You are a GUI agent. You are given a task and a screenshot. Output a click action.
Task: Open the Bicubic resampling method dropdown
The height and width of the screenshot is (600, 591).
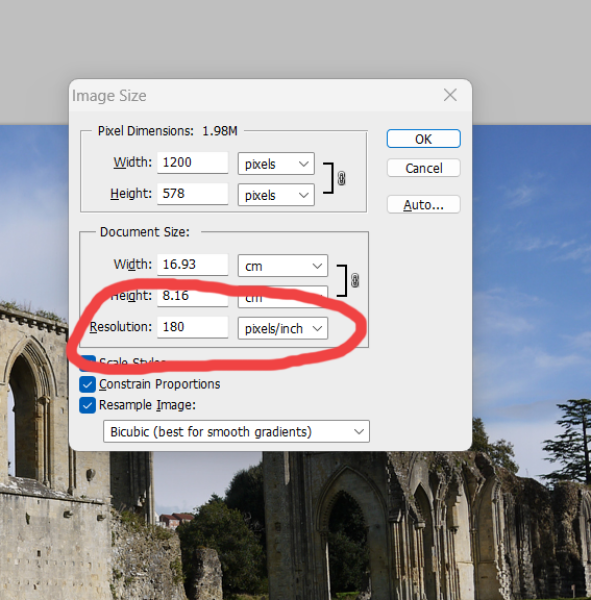click(236, 432)
